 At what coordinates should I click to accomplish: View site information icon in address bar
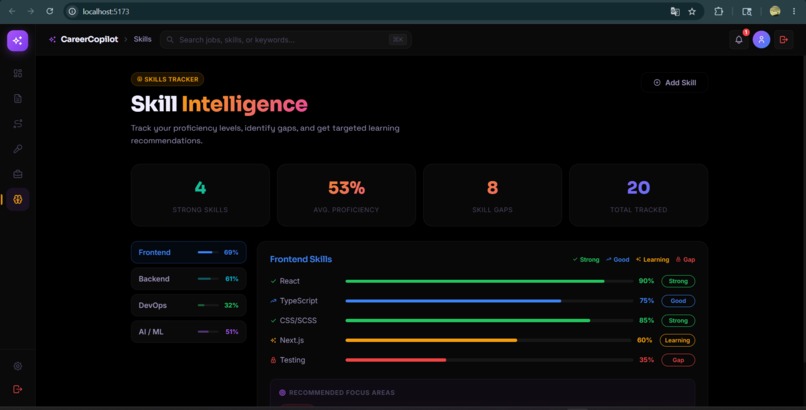[x=72, y=11]
